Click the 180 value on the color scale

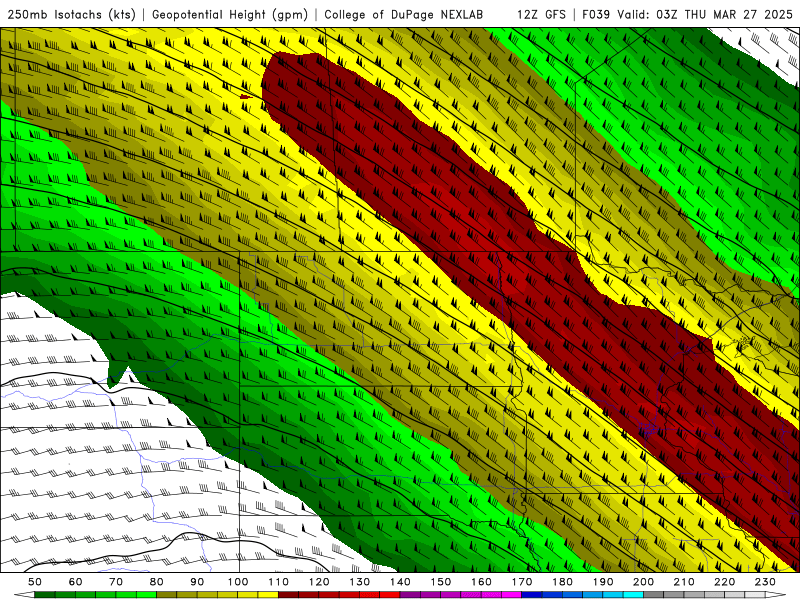tap(562, 582)
